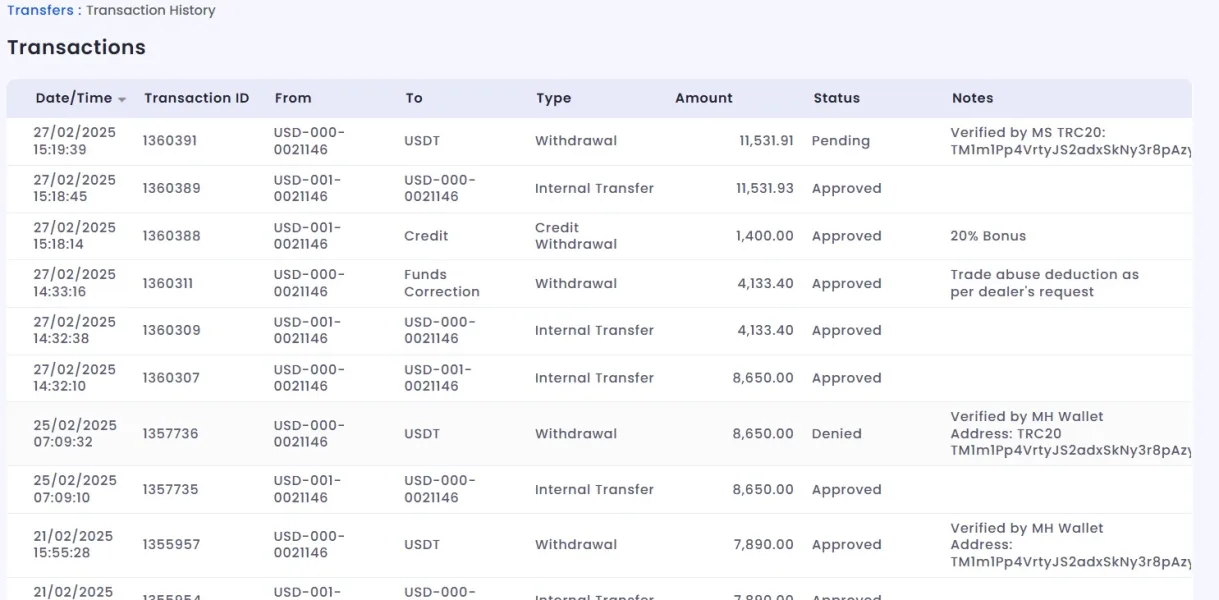Click the Notes column header
Screen dimensions: 1219x600
972,98
